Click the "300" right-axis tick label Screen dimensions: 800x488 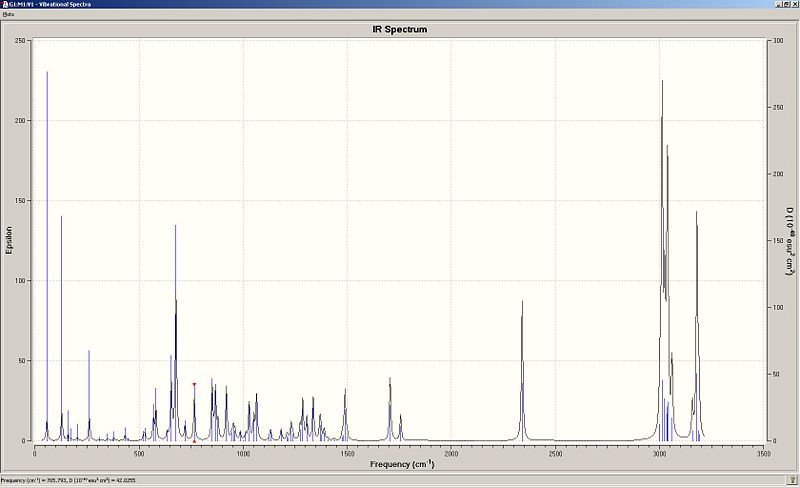click(x=778, y=40)
